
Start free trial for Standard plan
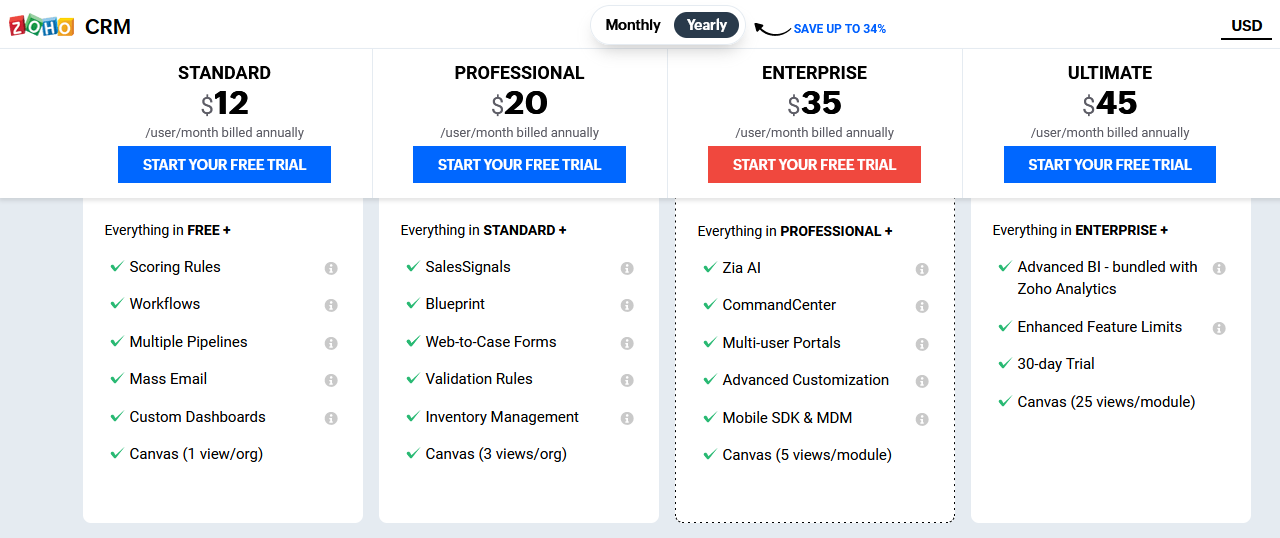click(x=224, y=165)
